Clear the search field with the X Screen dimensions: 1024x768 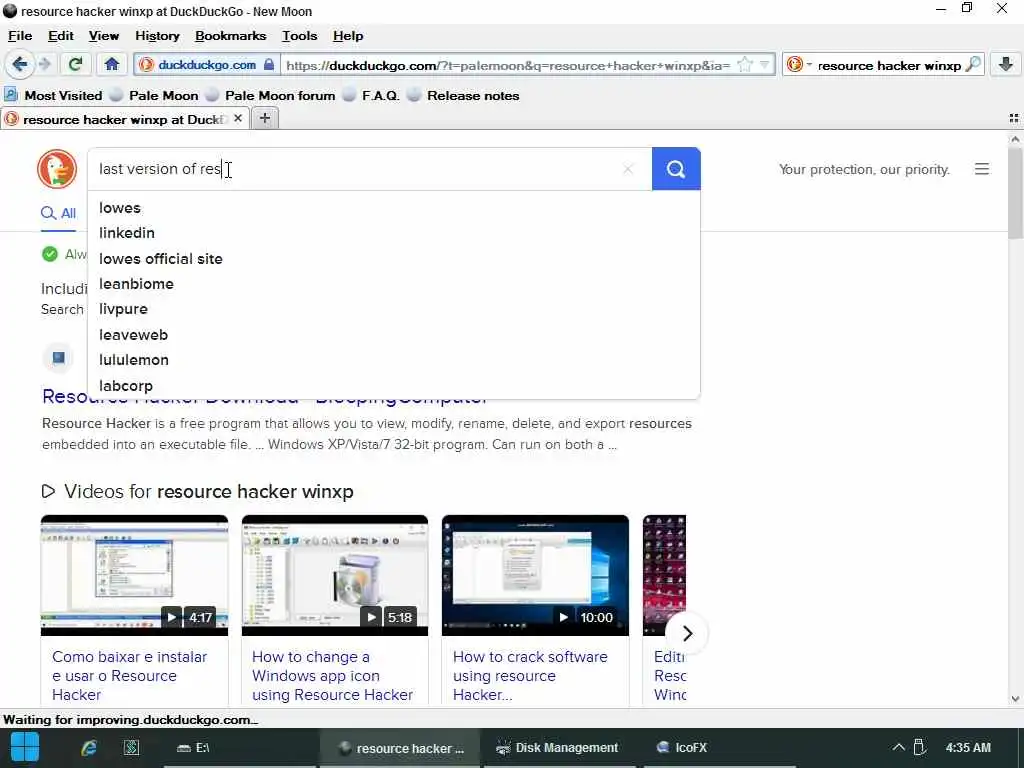(x=628, y=169)
